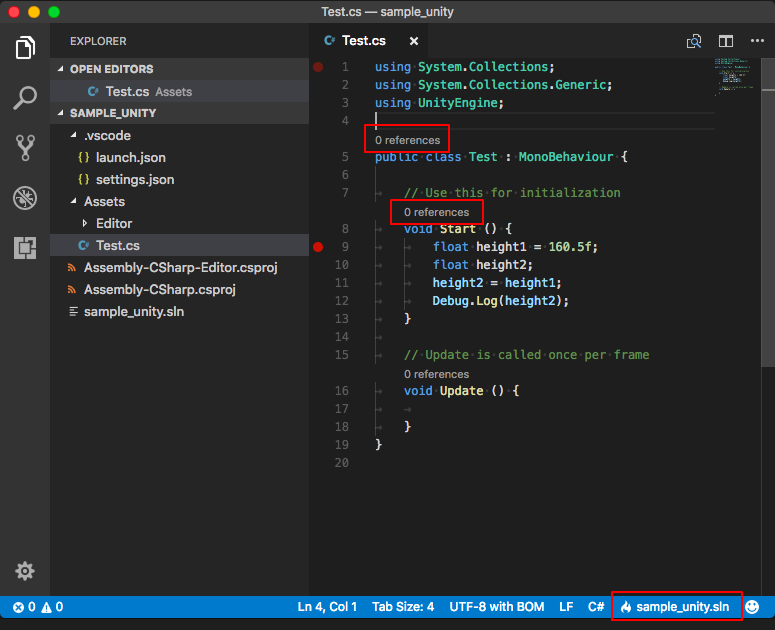775x630 pixels.
Task: Click the sample_unity.sln status bar project
Action: pyautogui.click(x=676, y=606)
